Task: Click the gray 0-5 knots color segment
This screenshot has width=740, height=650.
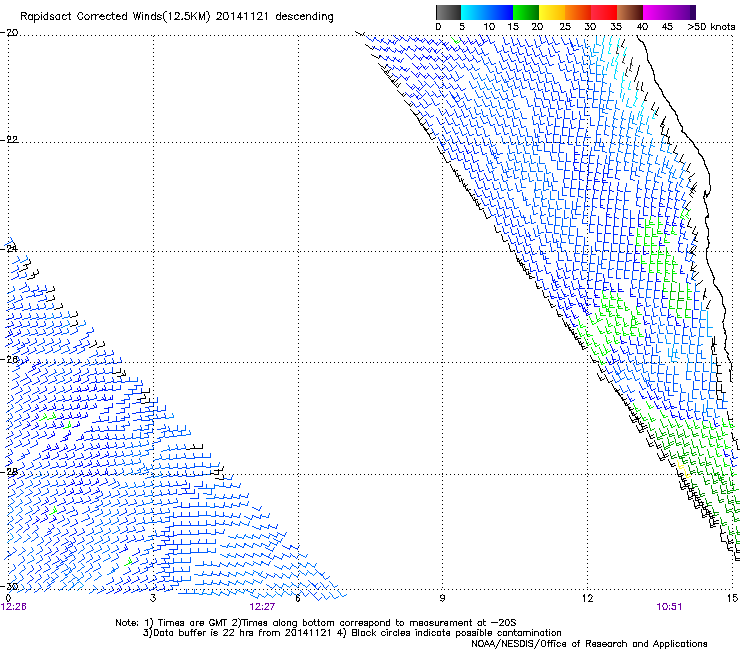Action: pos(448,12)
